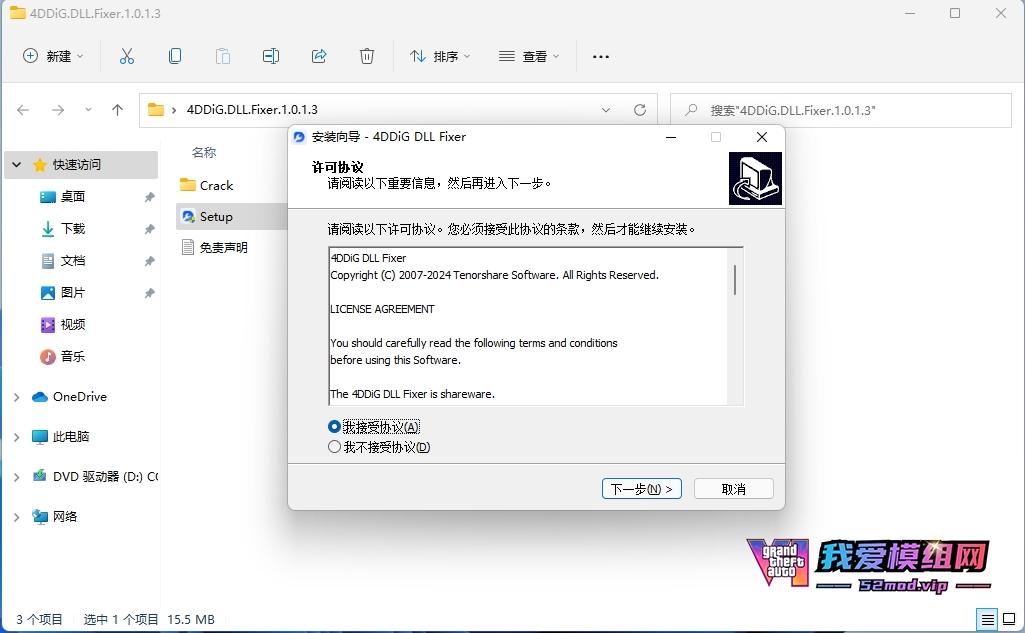Click the 名称 column header

(x=204, y=152)
